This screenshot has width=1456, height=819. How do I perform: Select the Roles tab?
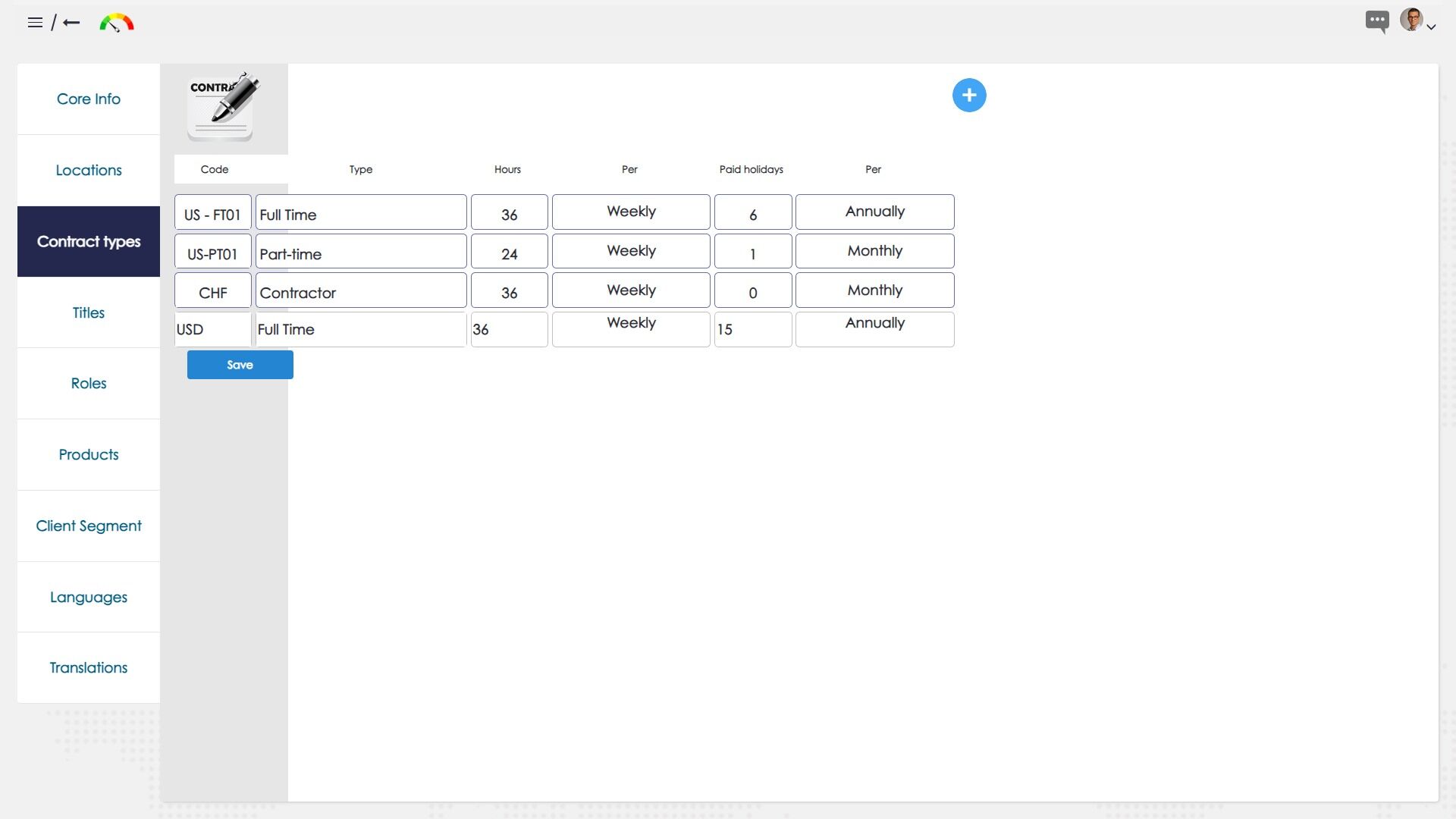click(89, 384)
